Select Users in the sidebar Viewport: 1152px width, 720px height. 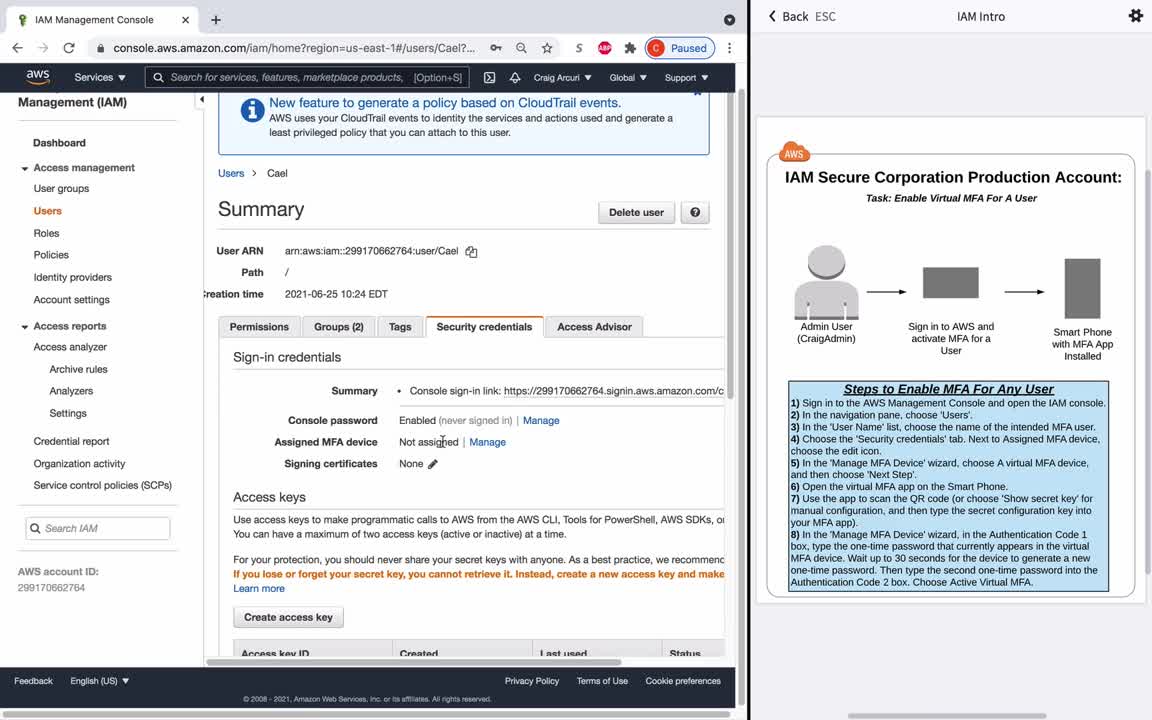pyautogui.click(x=47, y=211)
